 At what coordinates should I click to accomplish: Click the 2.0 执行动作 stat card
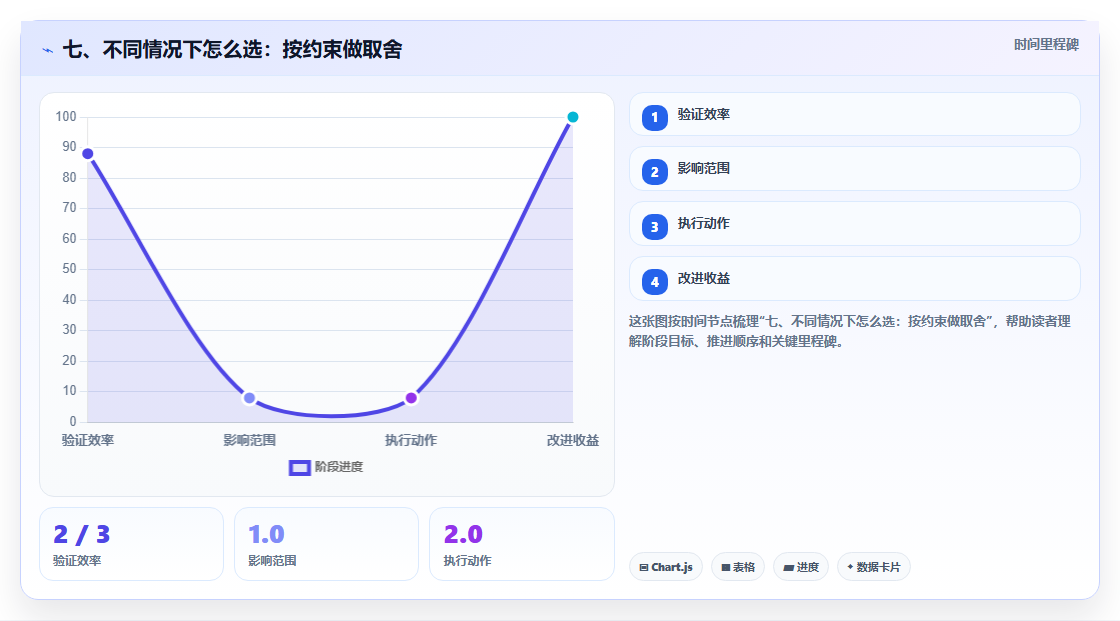pyautogui.click(x=521, y=544)
